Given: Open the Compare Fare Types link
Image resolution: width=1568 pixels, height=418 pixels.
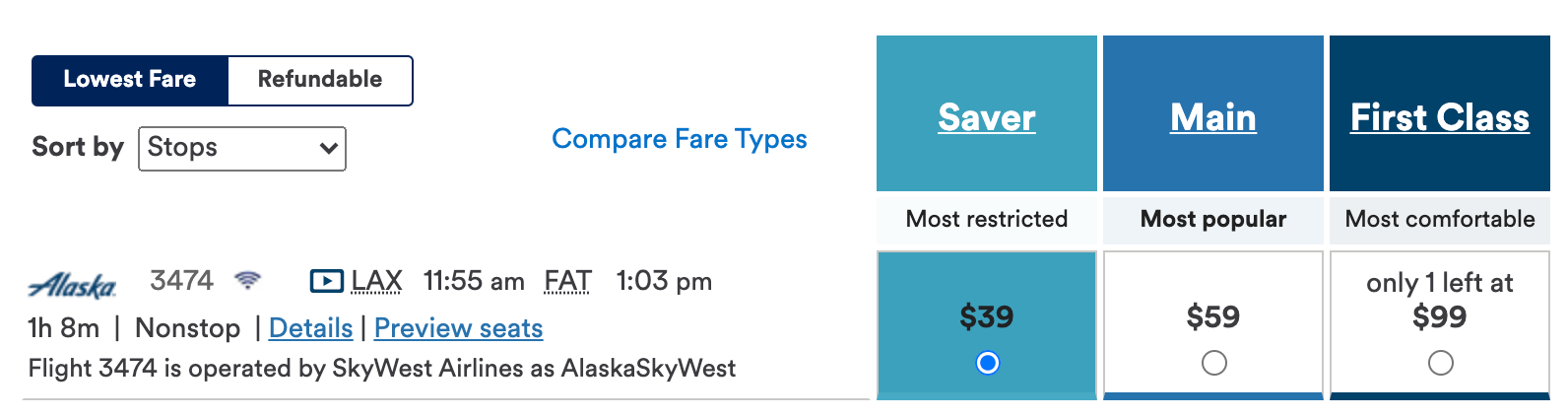Looking at the screenshot, I should [x=679, y=139].
